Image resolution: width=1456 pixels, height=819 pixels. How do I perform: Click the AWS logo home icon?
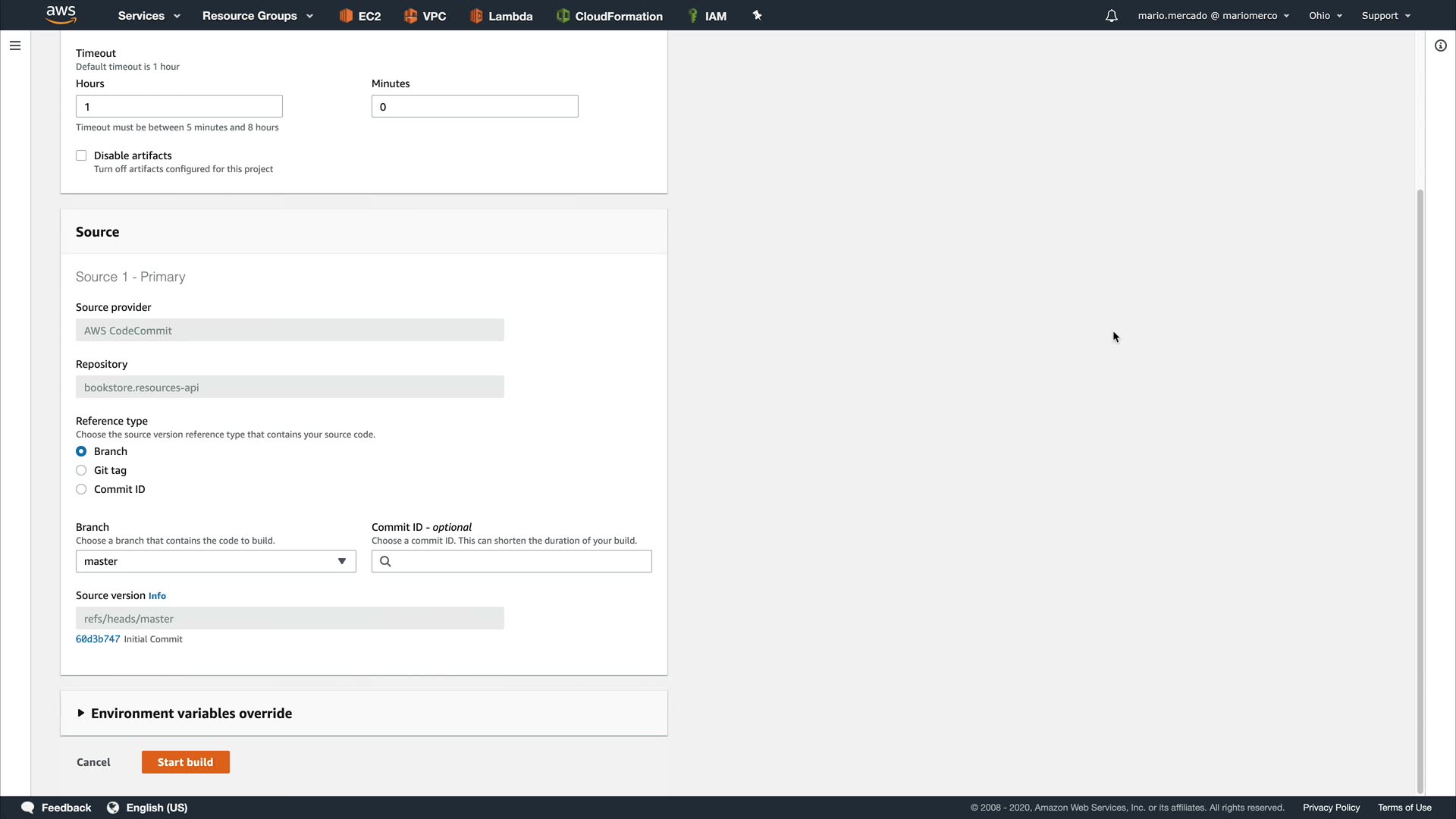(61, 14)
